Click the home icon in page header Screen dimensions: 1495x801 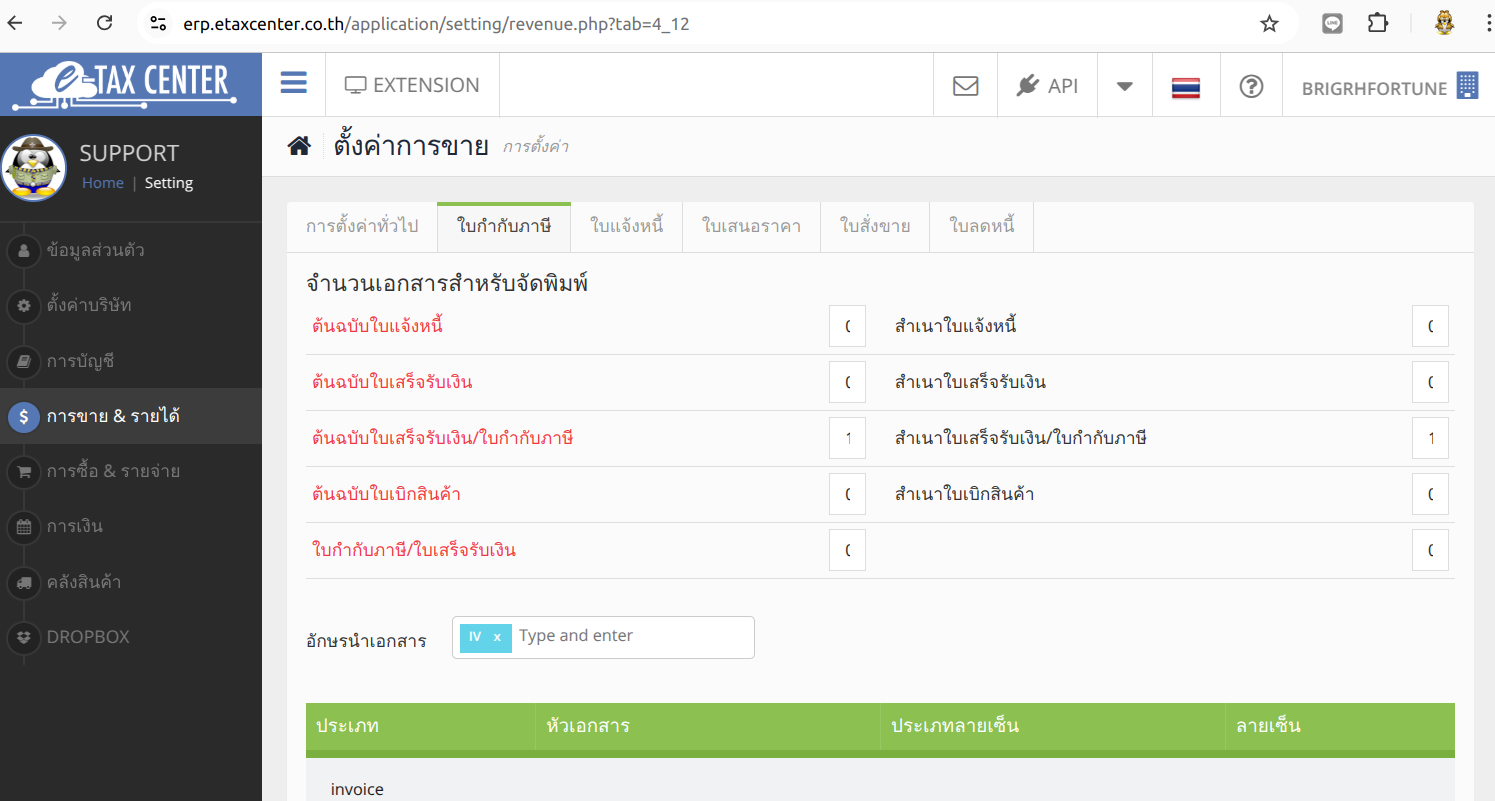(x=298, y=147)
